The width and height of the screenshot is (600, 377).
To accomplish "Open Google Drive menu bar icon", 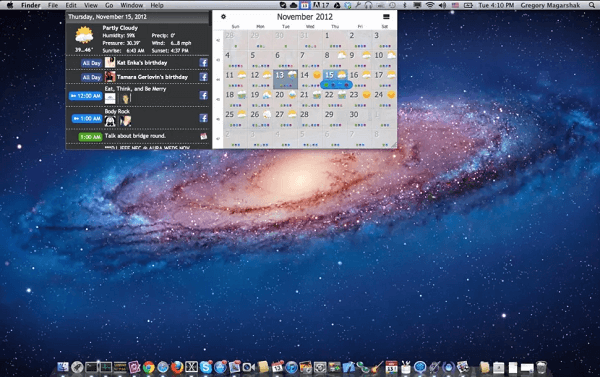I will click(x=338, y=5).
